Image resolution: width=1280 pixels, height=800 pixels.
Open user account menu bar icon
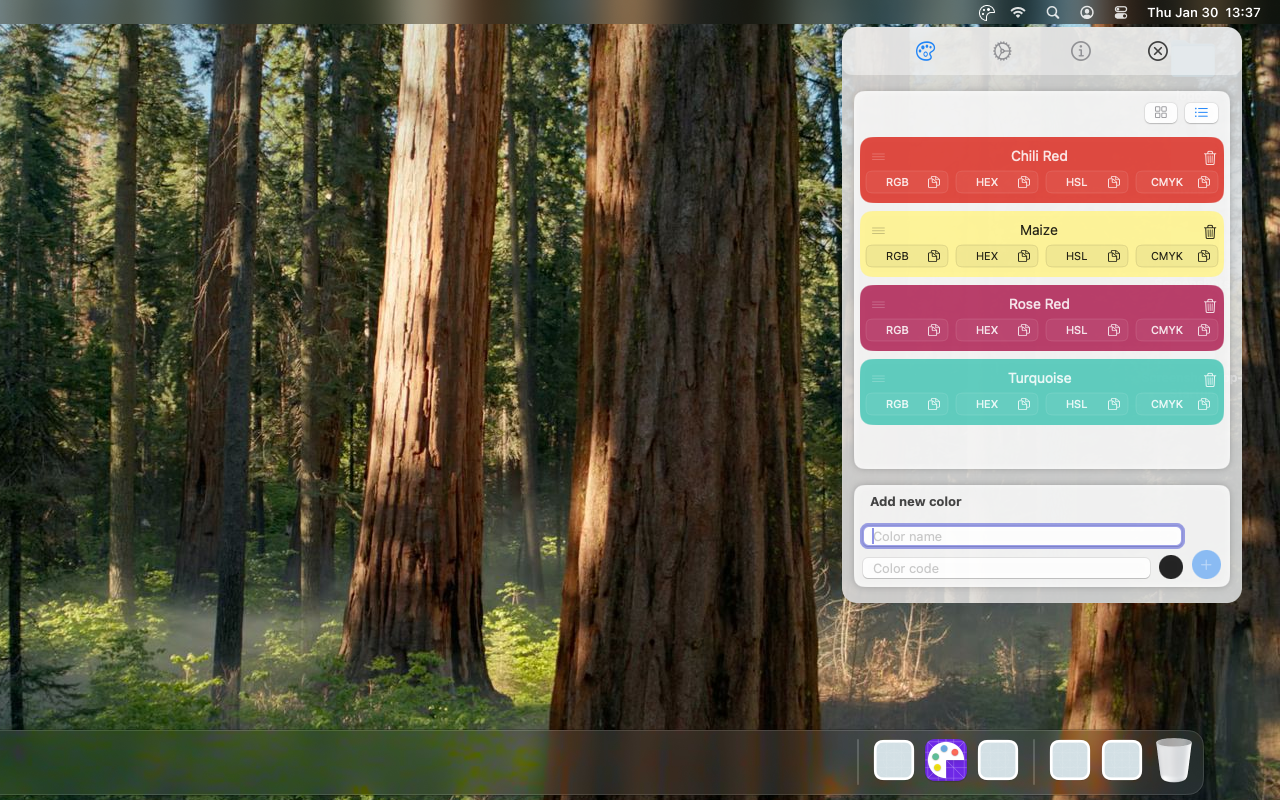(x=1087, y=13)
